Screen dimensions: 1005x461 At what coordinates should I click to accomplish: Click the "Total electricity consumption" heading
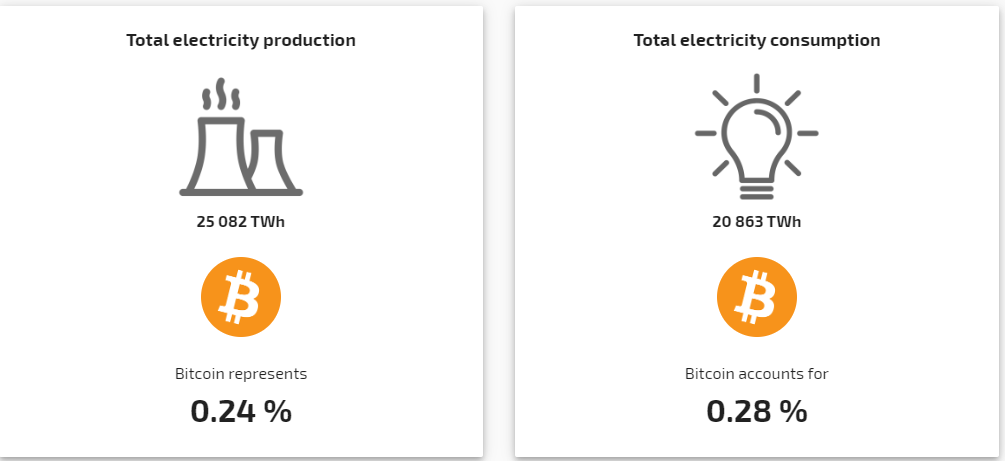(757, 41)
